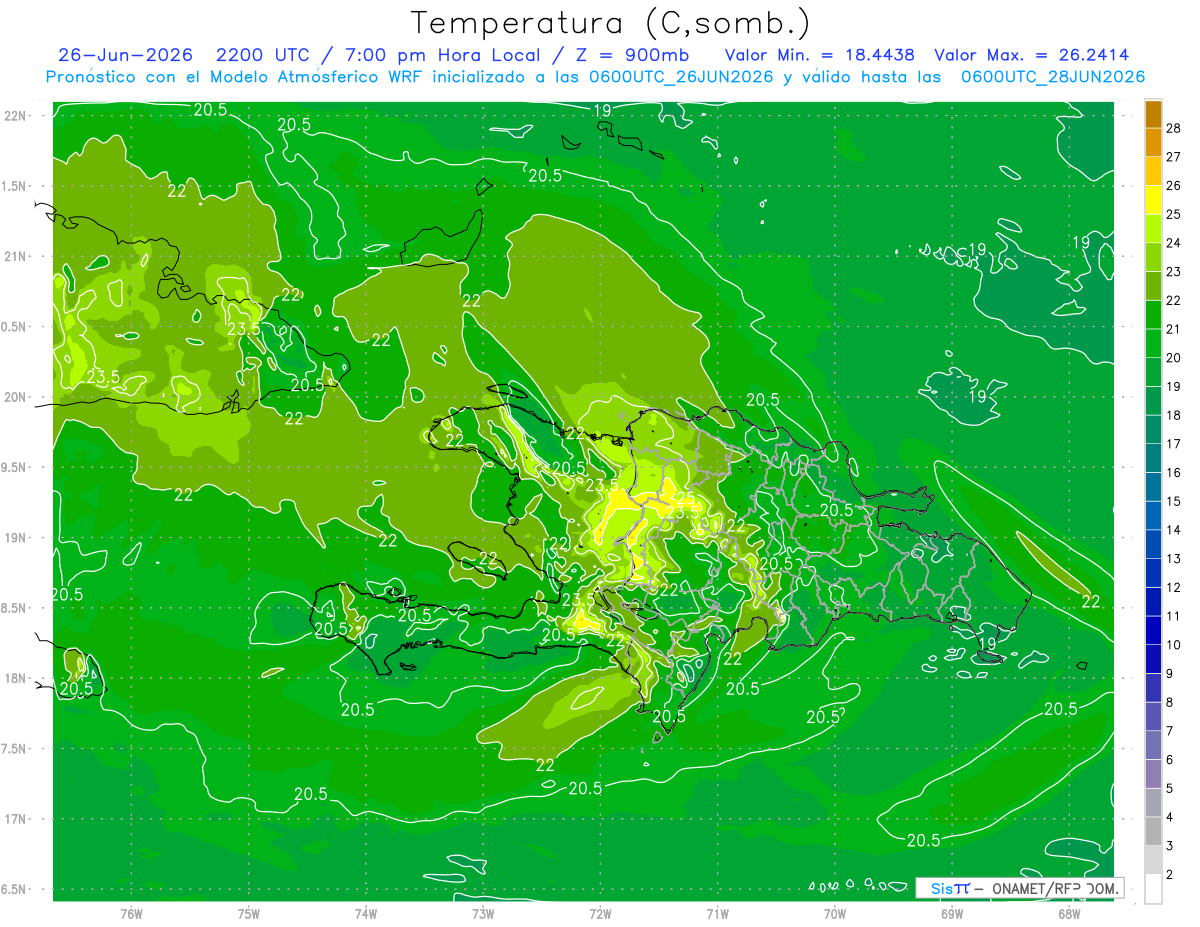Select the "26-Jun-2026" forecast date text
Viewport: 1200px width, 927px height.
[125, 55]
